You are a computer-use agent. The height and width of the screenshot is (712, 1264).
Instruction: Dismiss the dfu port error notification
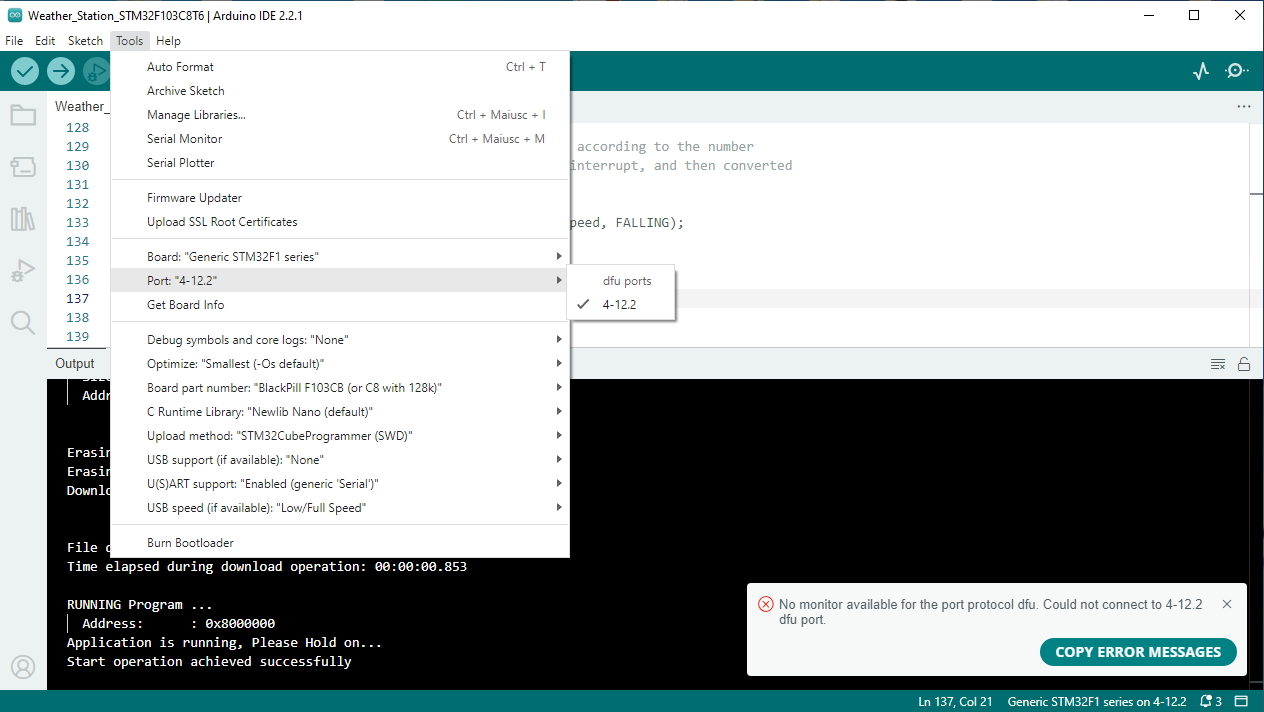1227,604
